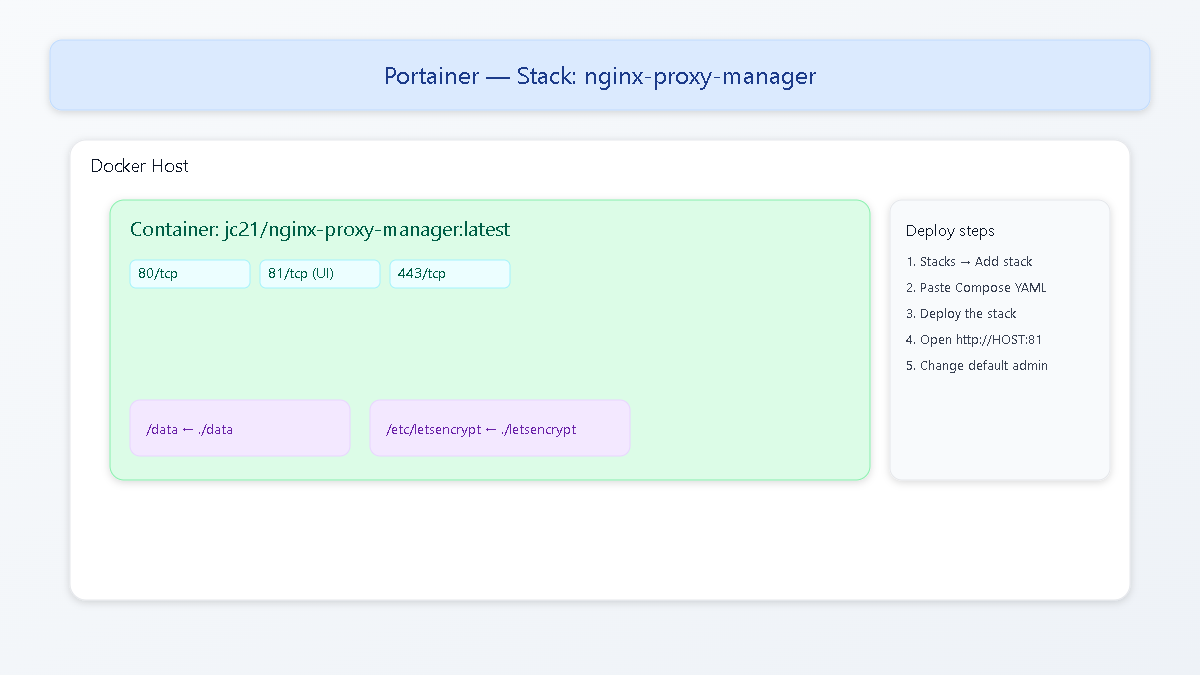Click step 5 Change default admin

tap(977, 365)
